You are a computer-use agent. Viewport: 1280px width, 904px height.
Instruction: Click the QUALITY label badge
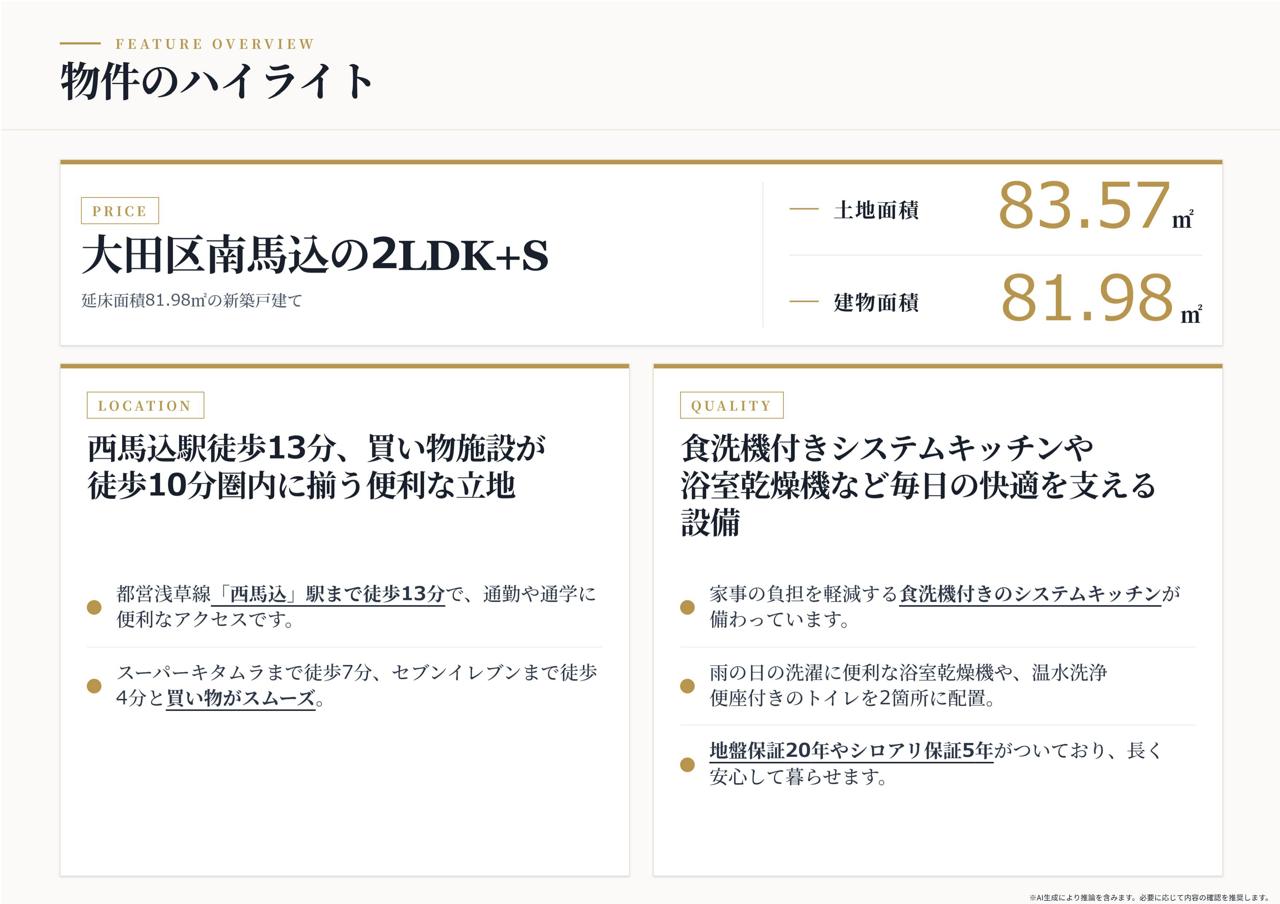point(732,405)
